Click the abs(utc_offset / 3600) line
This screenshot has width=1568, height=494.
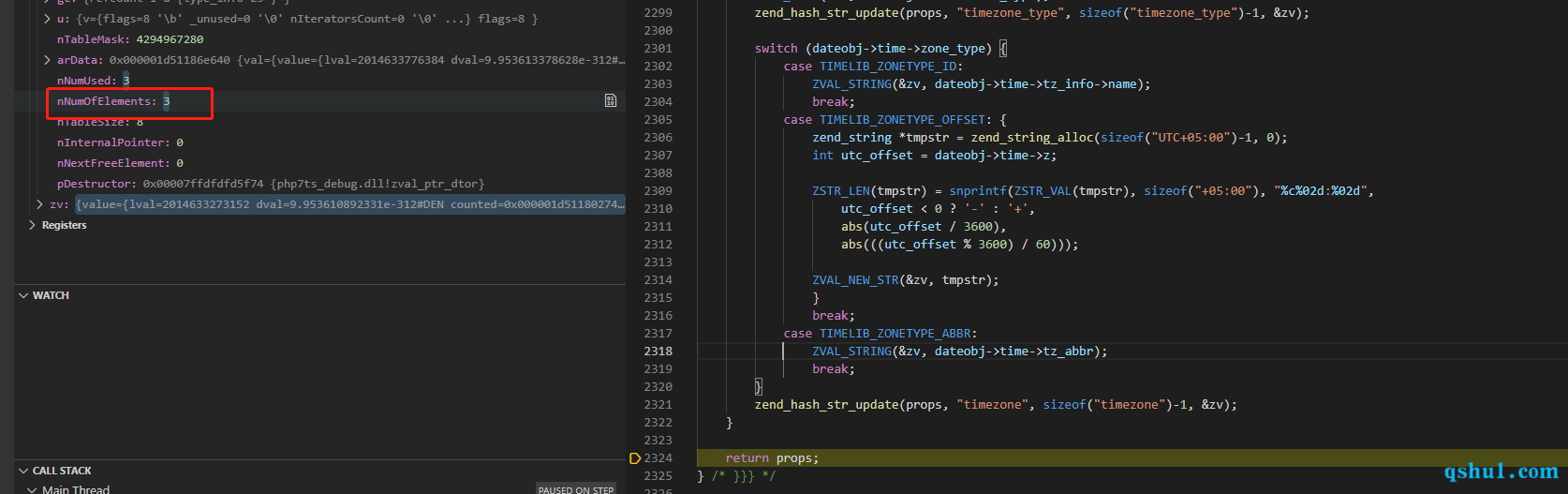(x=924, y=227)
